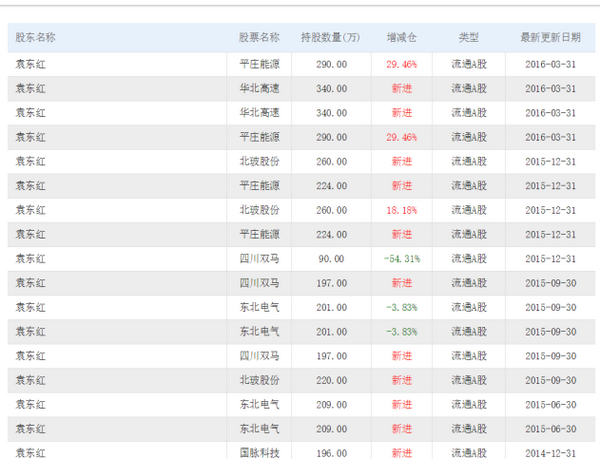
Task: Click 流通A股 in the 220.00 row
Action: 469,381
